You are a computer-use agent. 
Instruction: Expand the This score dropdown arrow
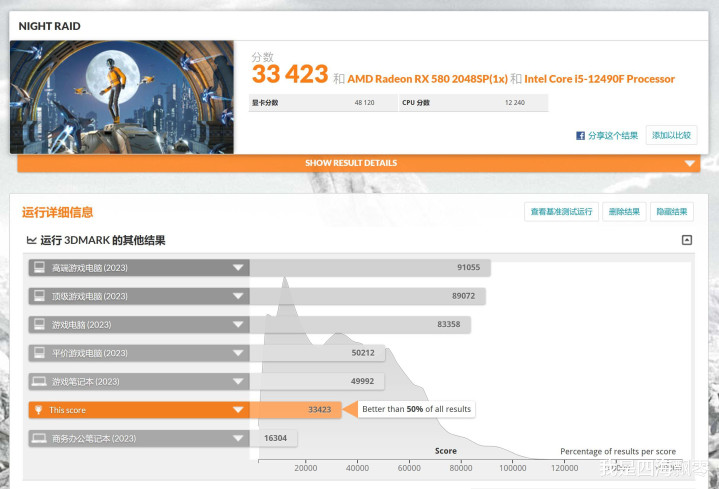[x=238, y=410]
